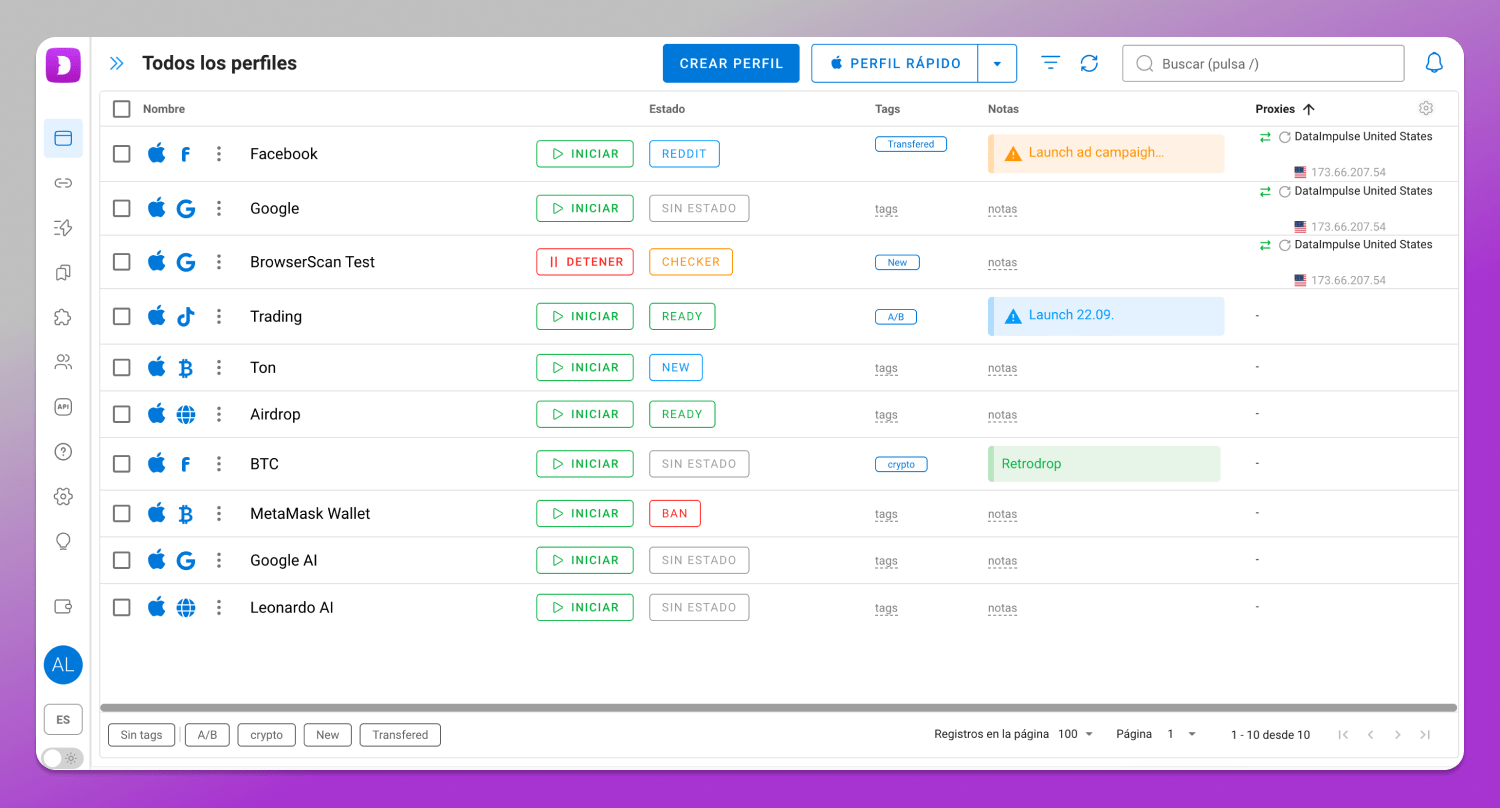1500x808 pixels.
Task: Open the filter icon in top bar
Action: (1050, 63)
